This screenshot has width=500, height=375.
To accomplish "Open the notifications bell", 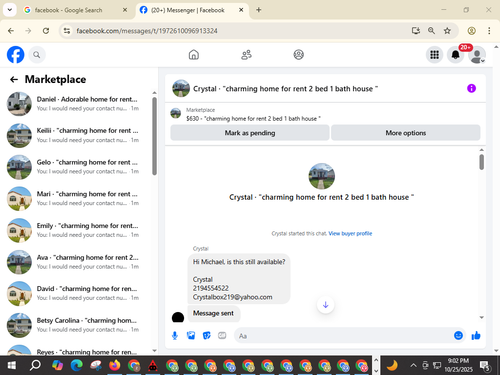I will (455, 55).
